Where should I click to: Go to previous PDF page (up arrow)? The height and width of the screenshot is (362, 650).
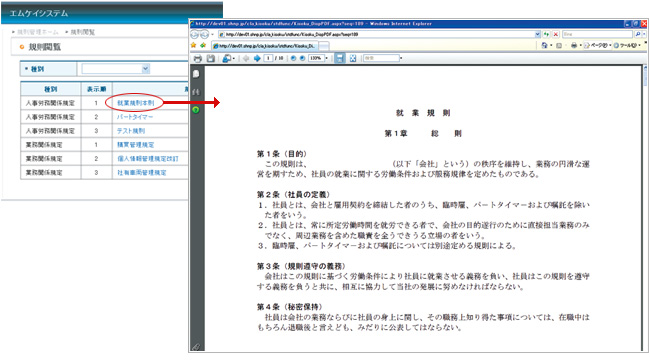pyautogui.click(x=246, y=58)
